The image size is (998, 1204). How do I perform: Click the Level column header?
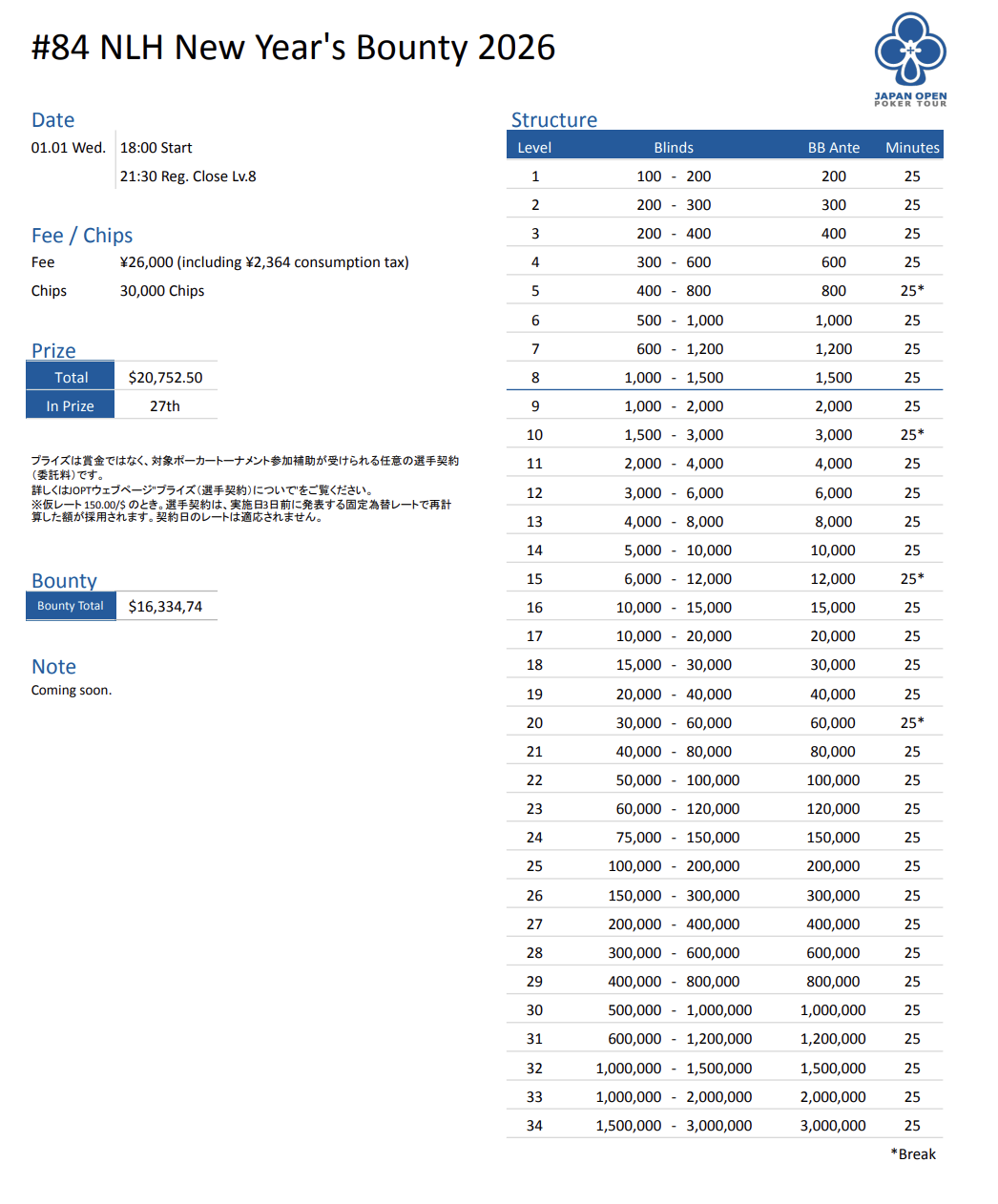point(534,147)
